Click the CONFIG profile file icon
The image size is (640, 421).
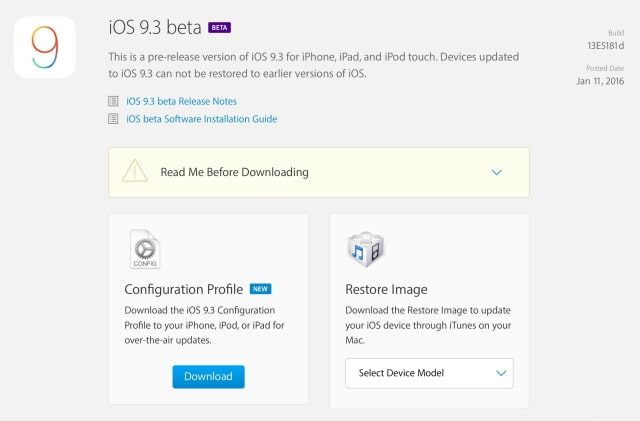click(143, 250)
